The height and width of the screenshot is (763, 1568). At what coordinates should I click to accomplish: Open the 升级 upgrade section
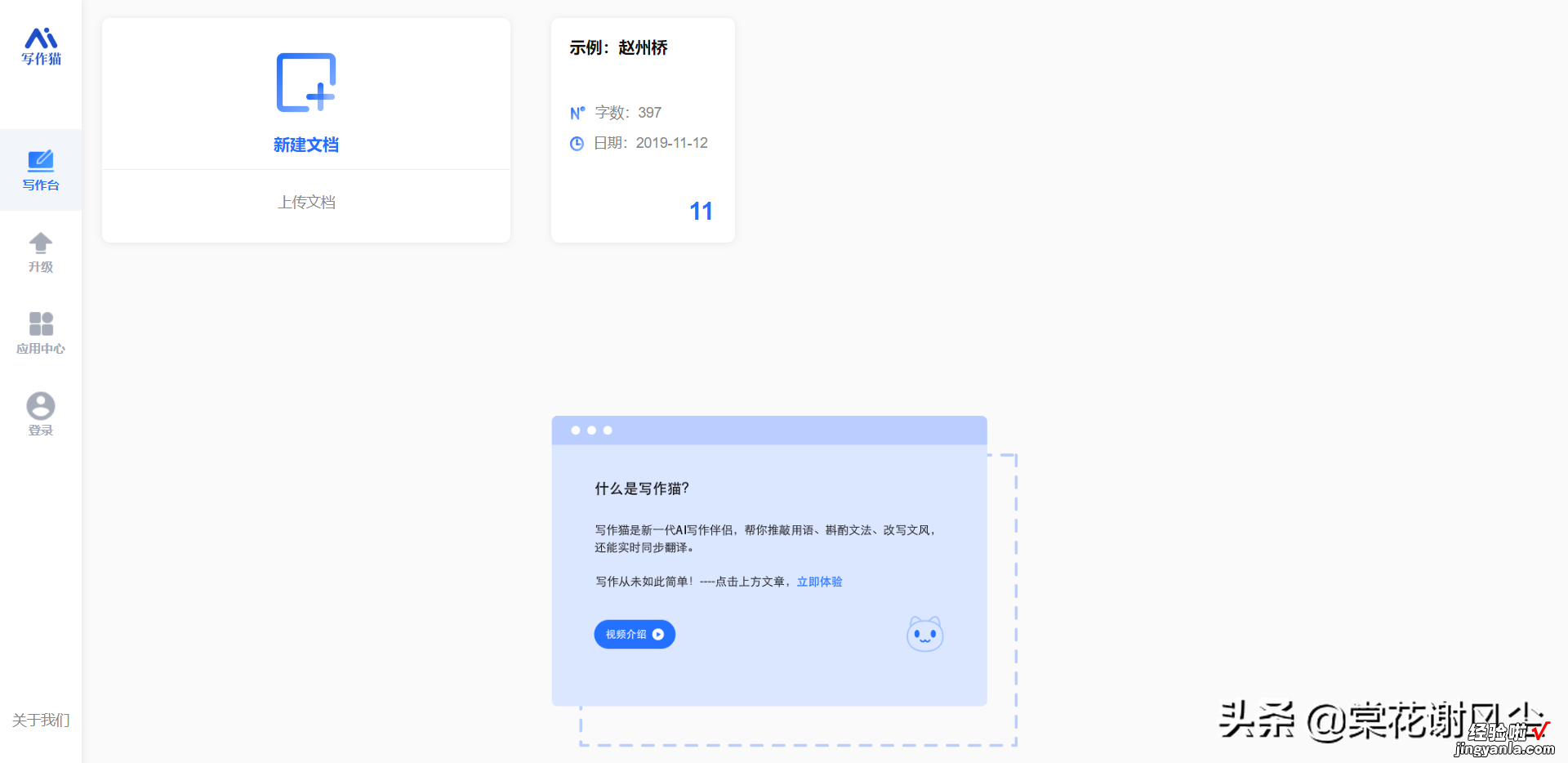pyautogui.click(x=41, y=252)
